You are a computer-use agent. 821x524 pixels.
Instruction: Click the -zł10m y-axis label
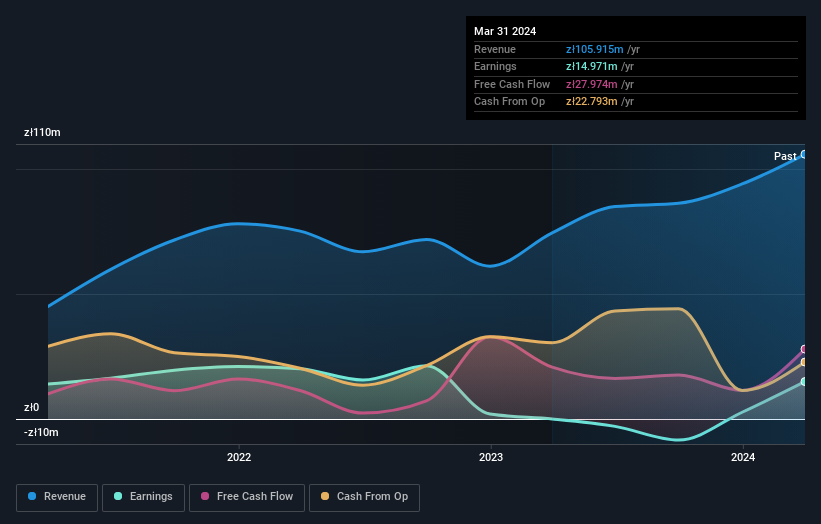41,432
